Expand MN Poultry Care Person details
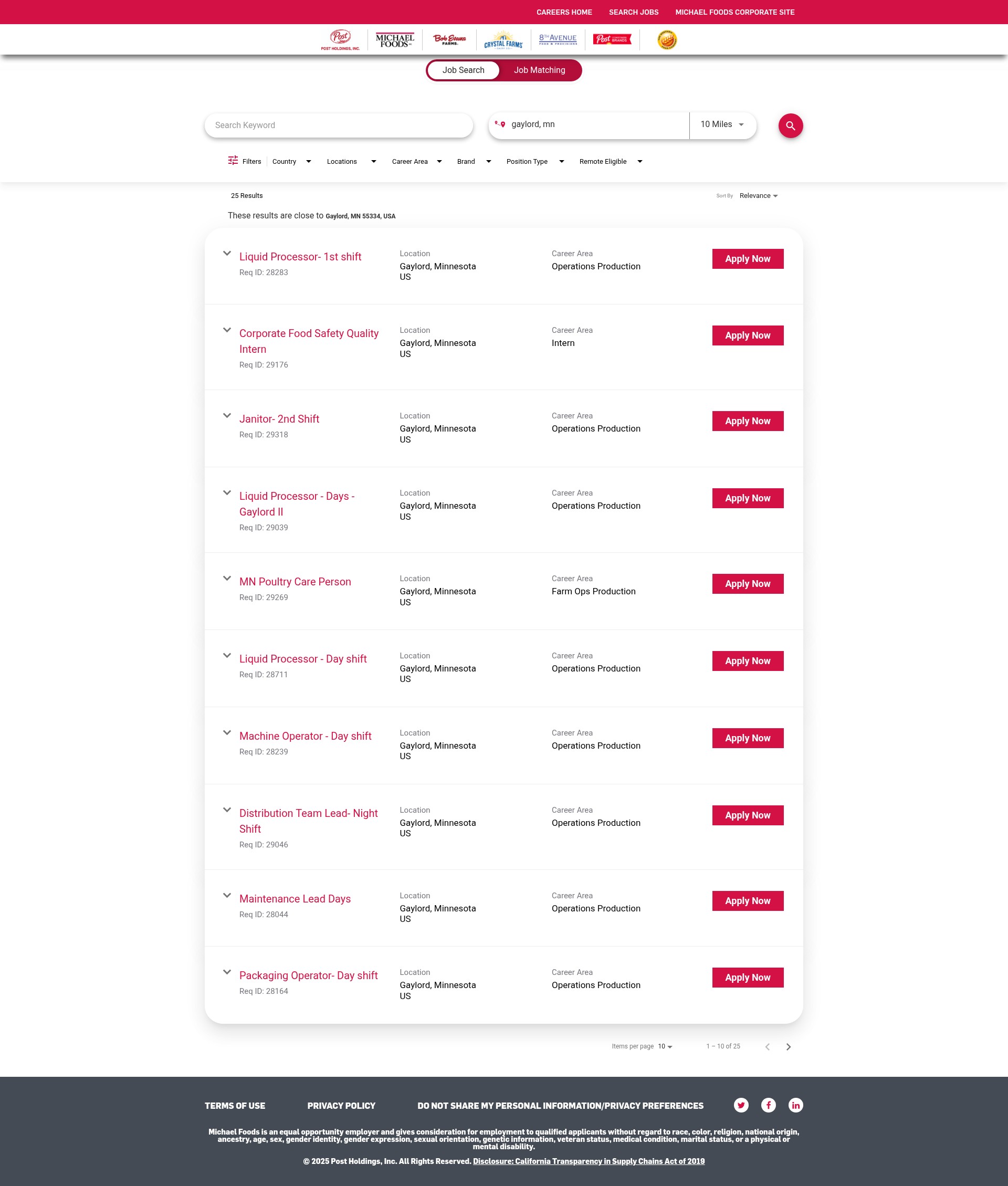The height and width of the screenshot is (1186, 1008). pos(227,578)
